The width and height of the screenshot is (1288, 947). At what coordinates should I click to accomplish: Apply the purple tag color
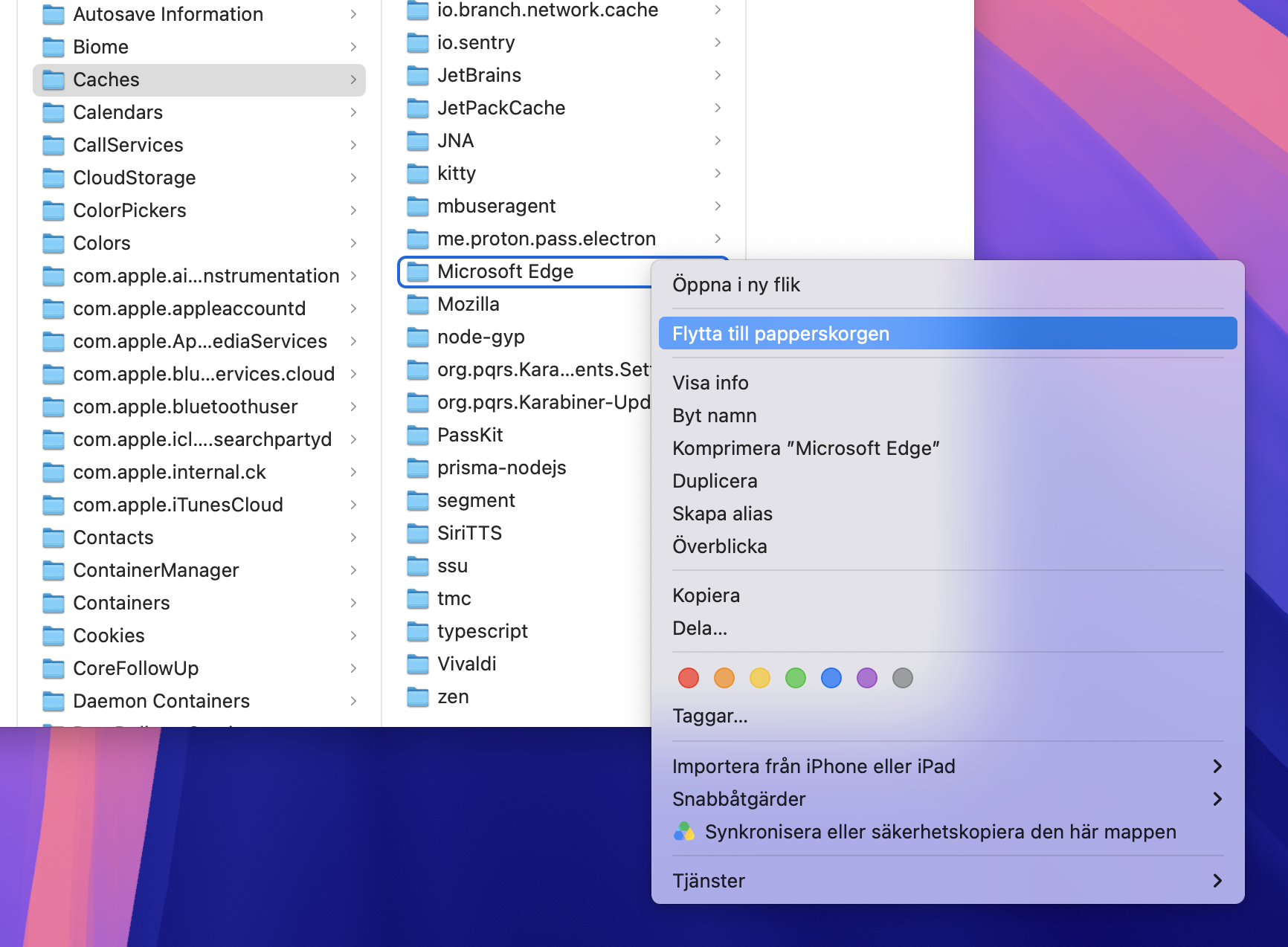tap(867, 678)
